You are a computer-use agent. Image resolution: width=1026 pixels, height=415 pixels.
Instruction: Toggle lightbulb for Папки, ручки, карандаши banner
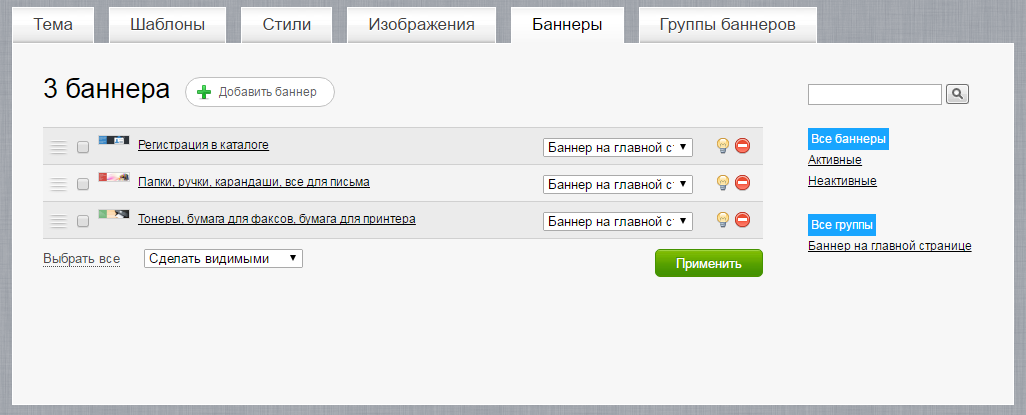pos(722,183)
